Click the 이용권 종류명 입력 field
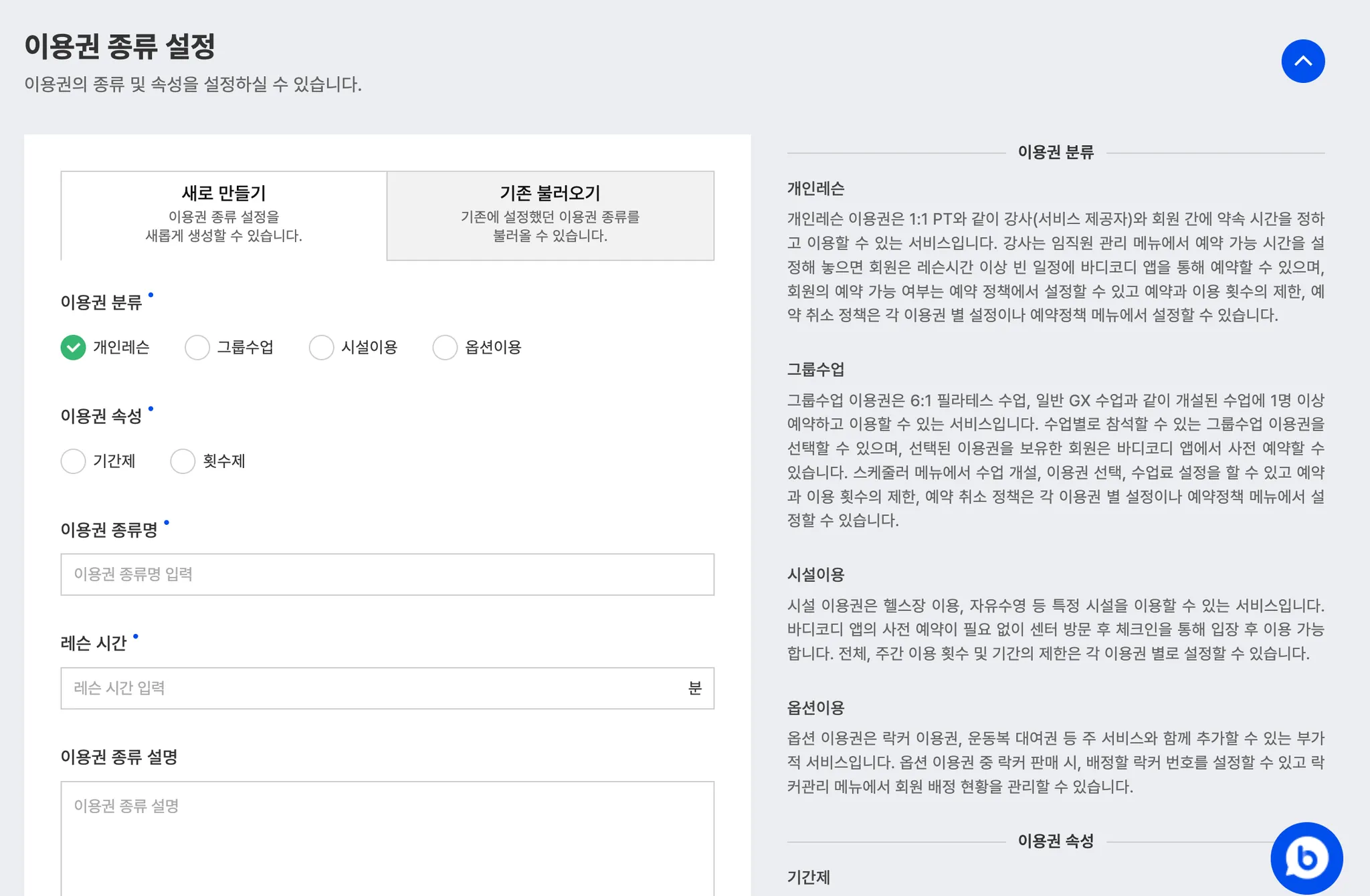 tap(387, 574)
